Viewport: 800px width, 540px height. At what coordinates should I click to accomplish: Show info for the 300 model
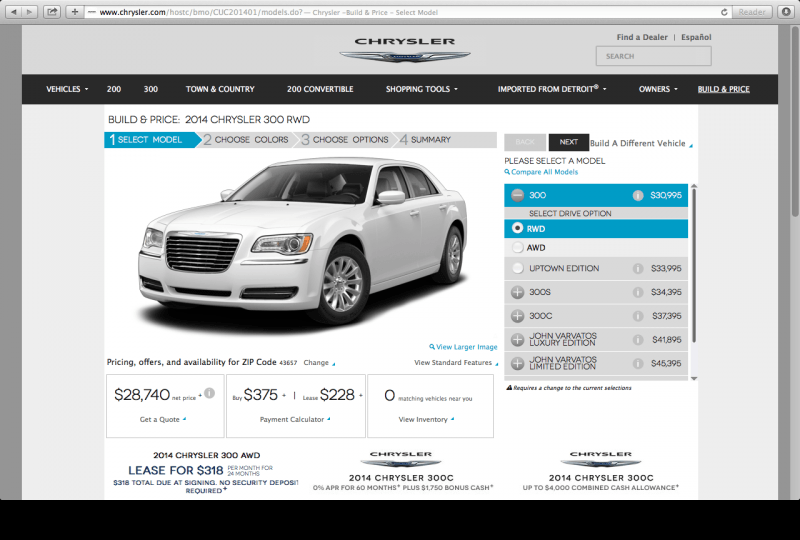pos(638,195)
